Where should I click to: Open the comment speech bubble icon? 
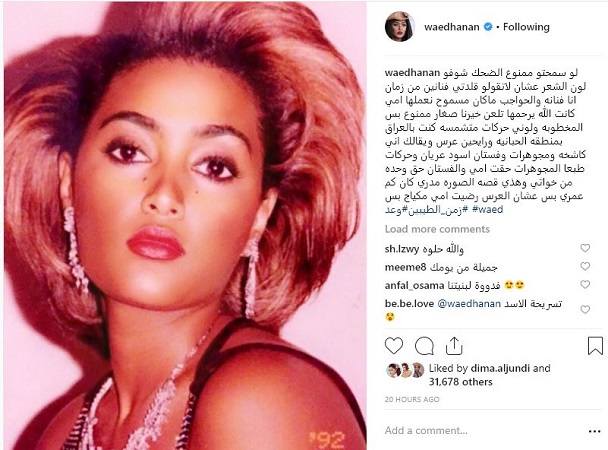(424, 346)
